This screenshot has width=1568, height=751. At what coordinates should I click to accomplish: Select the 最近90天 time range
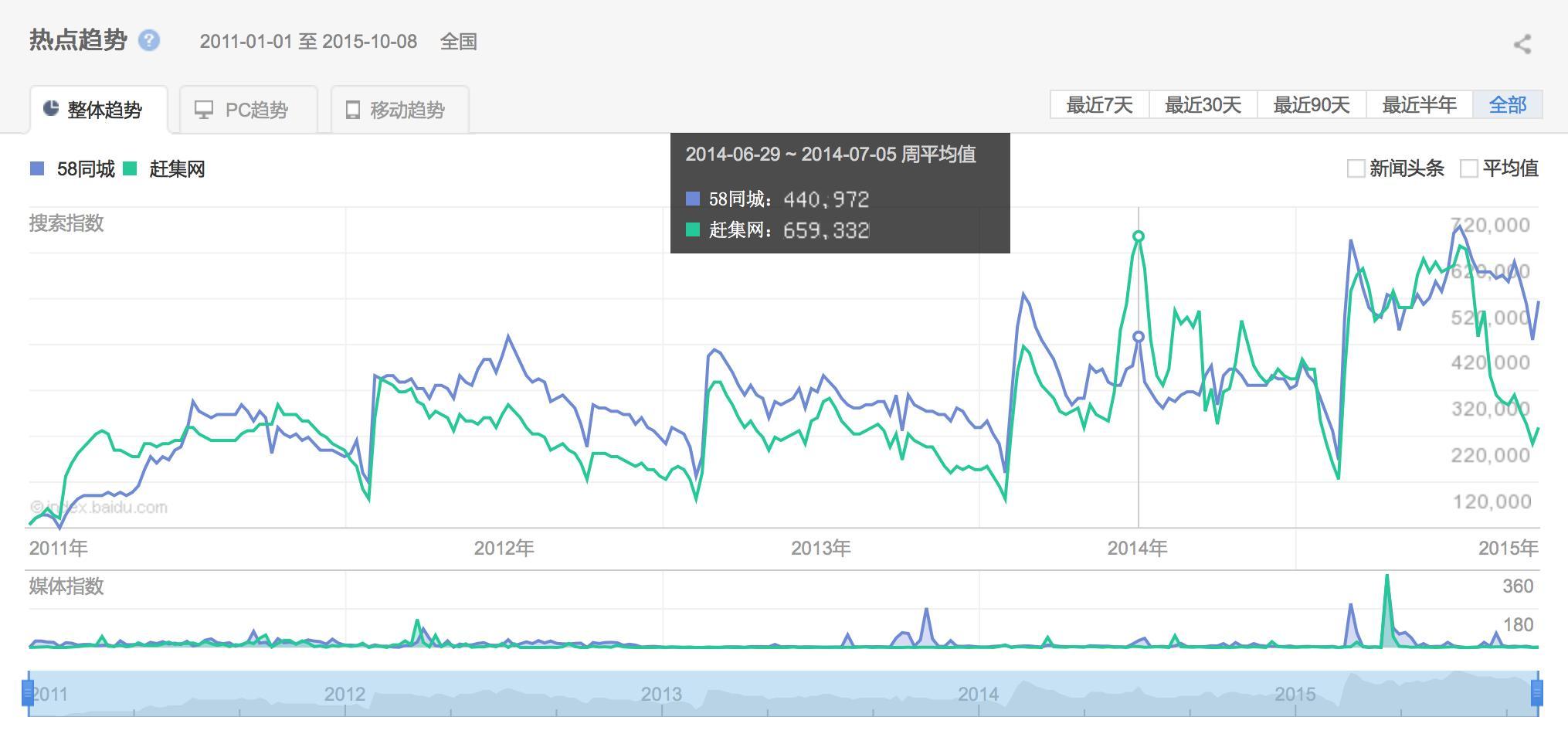click(x=1312, y=105)
